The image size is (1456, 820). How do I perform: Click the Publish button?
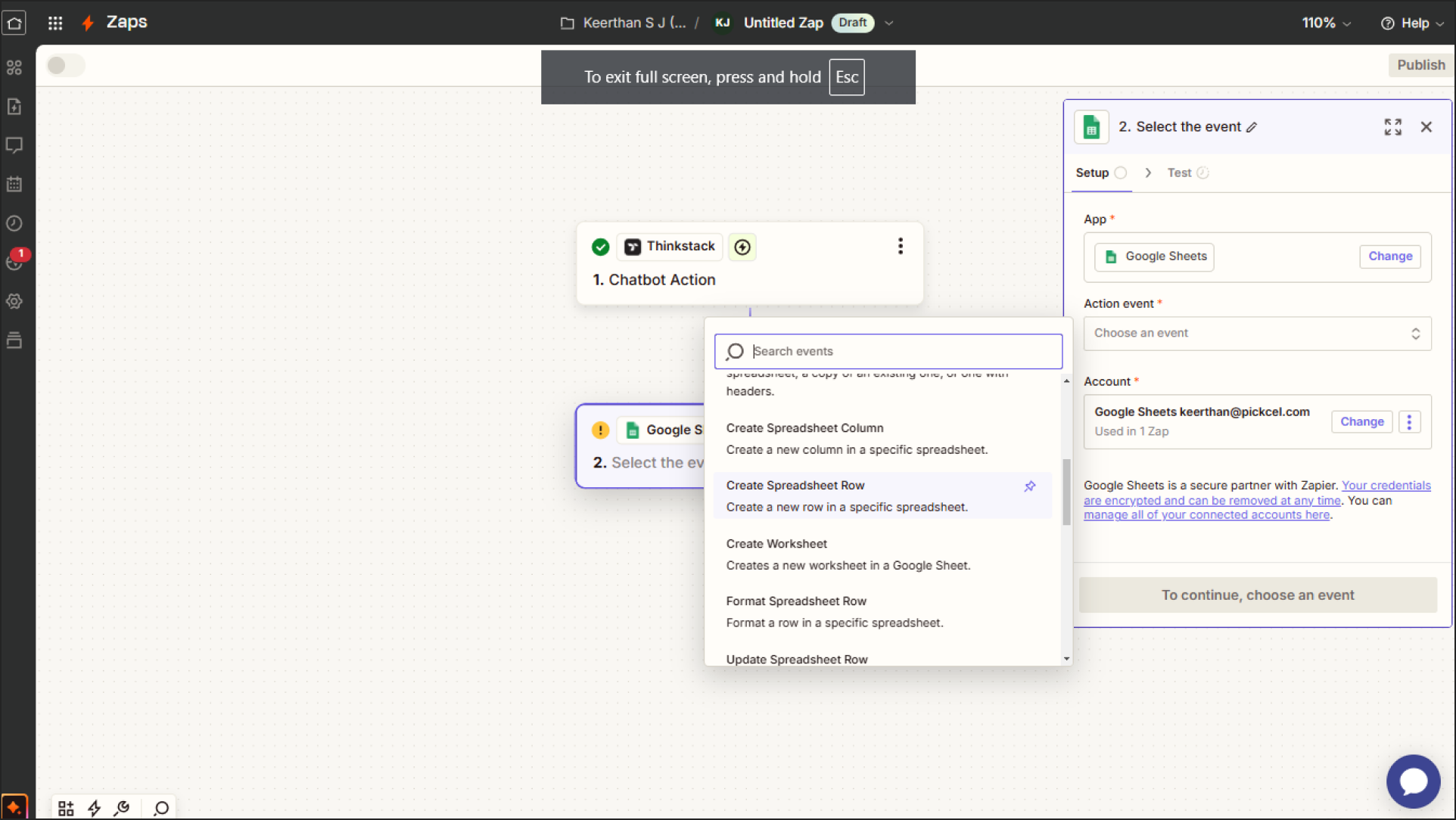(1420, 65)
